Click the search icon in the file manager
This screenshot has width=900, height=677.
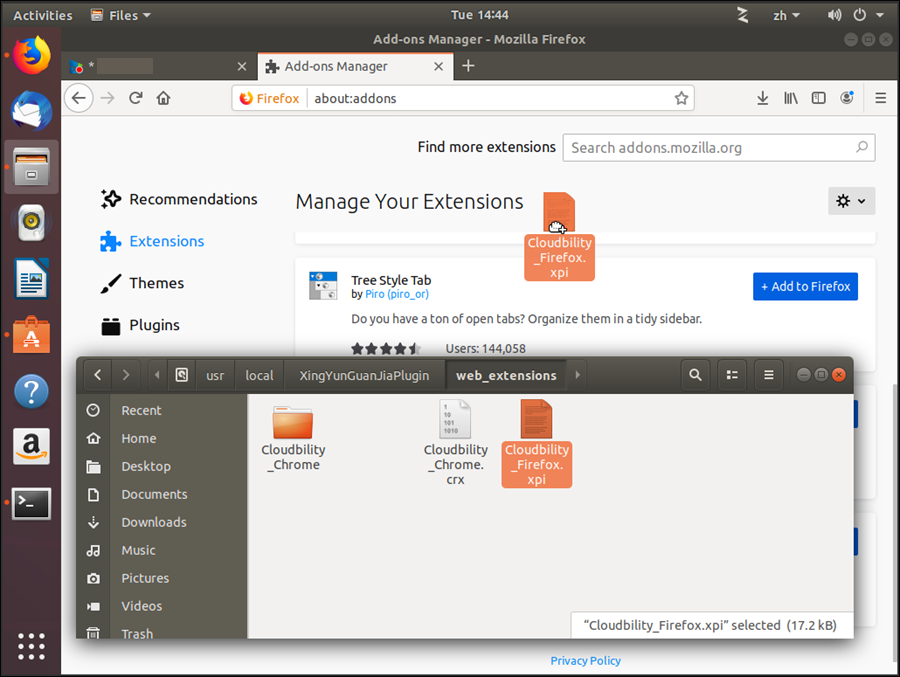(x=695, y=375)
